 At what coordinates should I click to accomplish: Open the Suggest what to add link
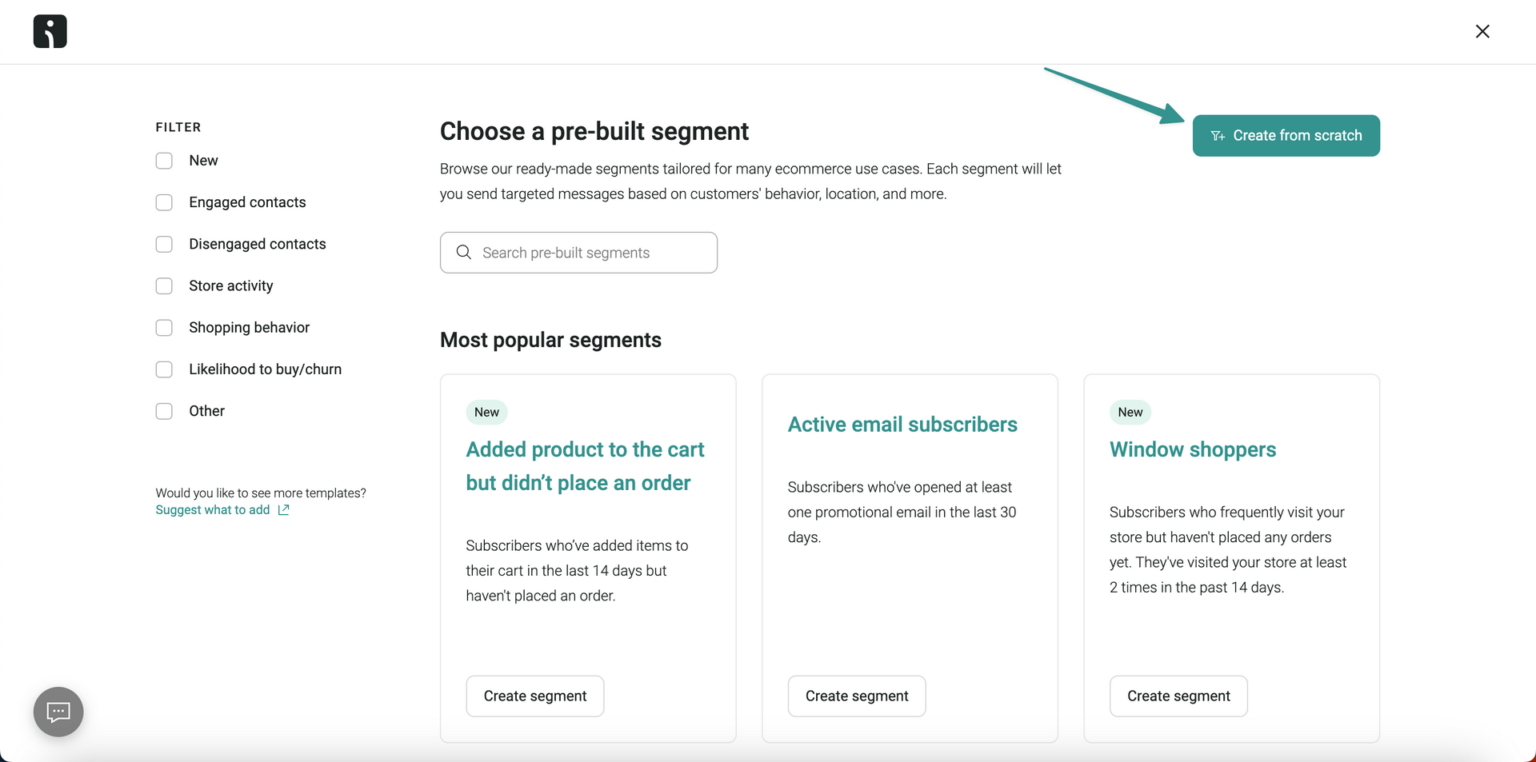[212, 509]
